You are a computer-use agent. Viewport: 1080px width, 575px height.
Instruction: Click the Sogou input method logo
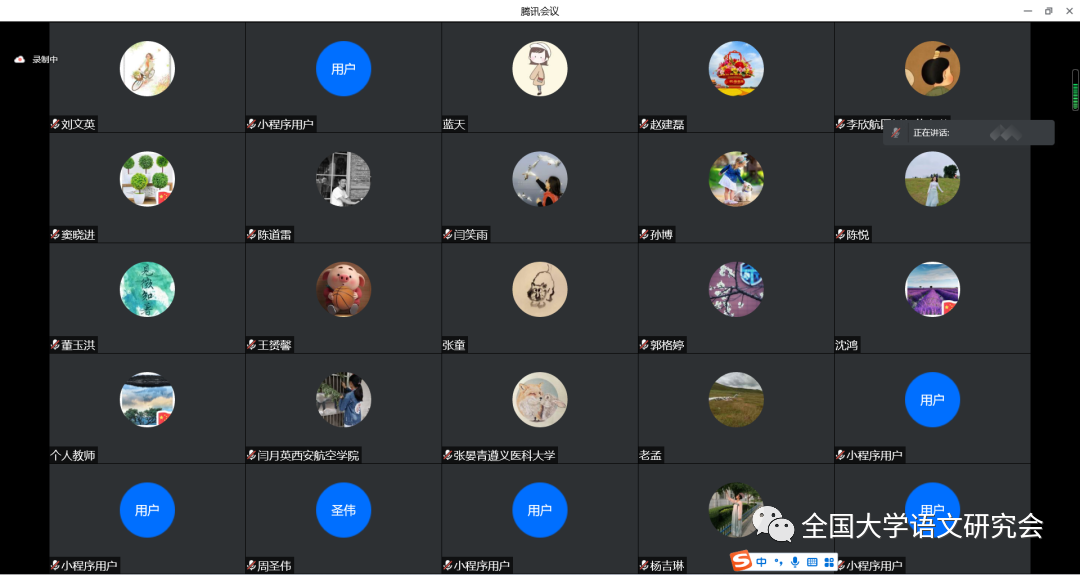tap(742, 561)
